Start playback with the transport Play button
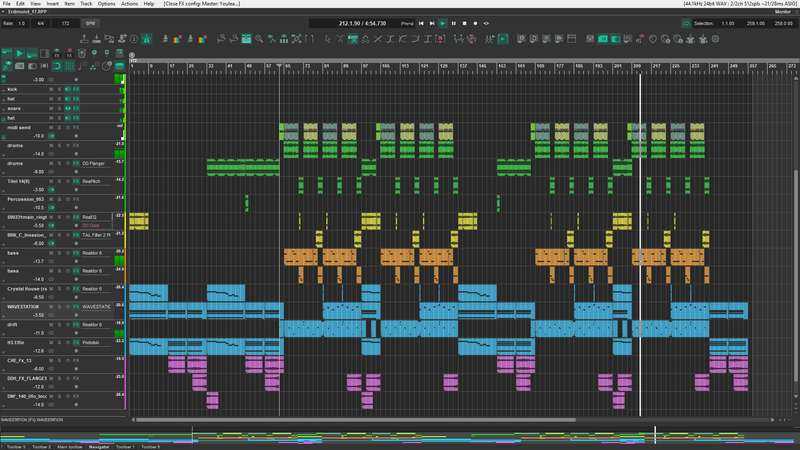 442,23
